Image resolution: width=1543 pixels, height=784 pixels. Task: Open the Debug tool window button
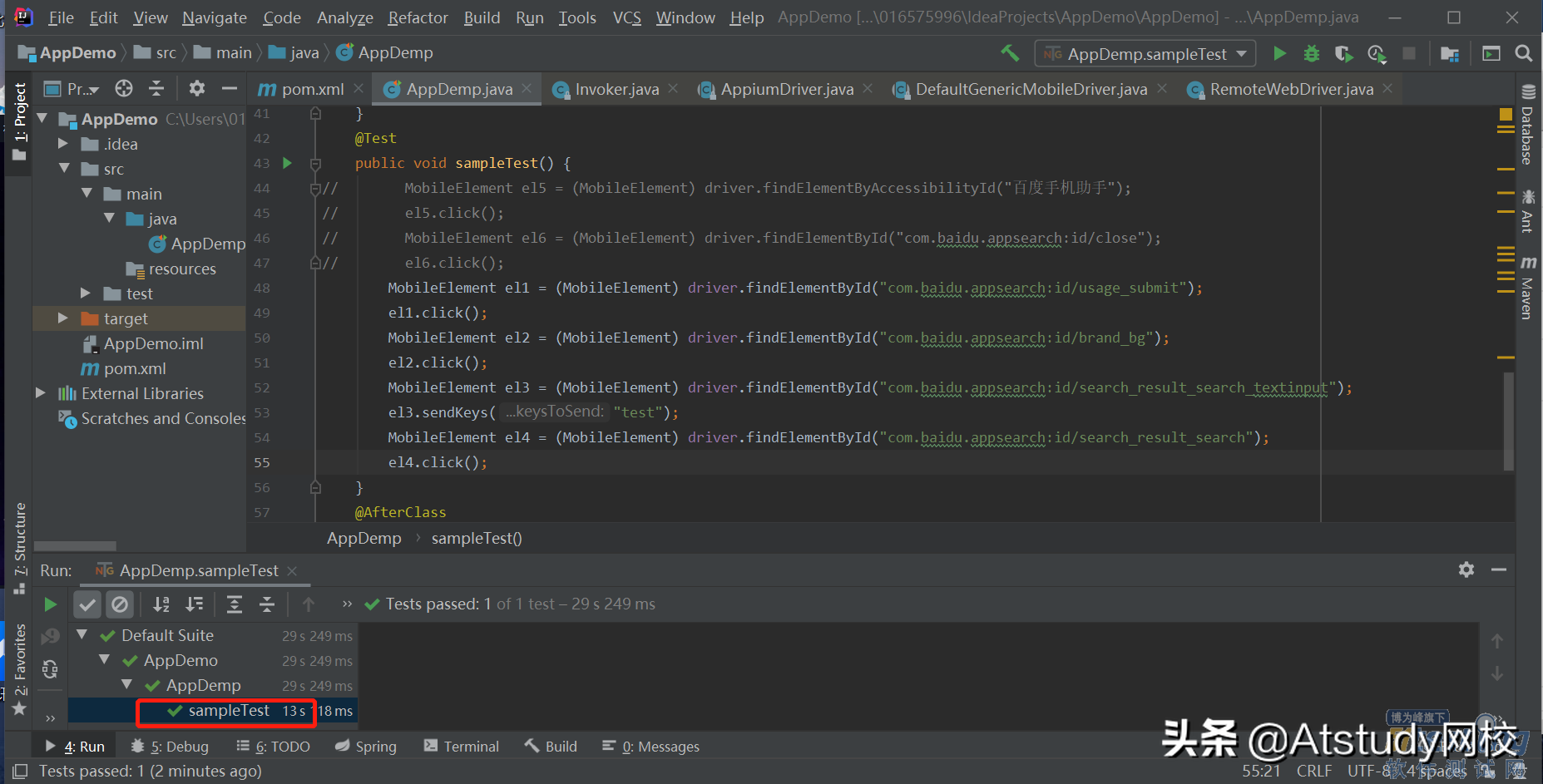click(x=171, y=747)
